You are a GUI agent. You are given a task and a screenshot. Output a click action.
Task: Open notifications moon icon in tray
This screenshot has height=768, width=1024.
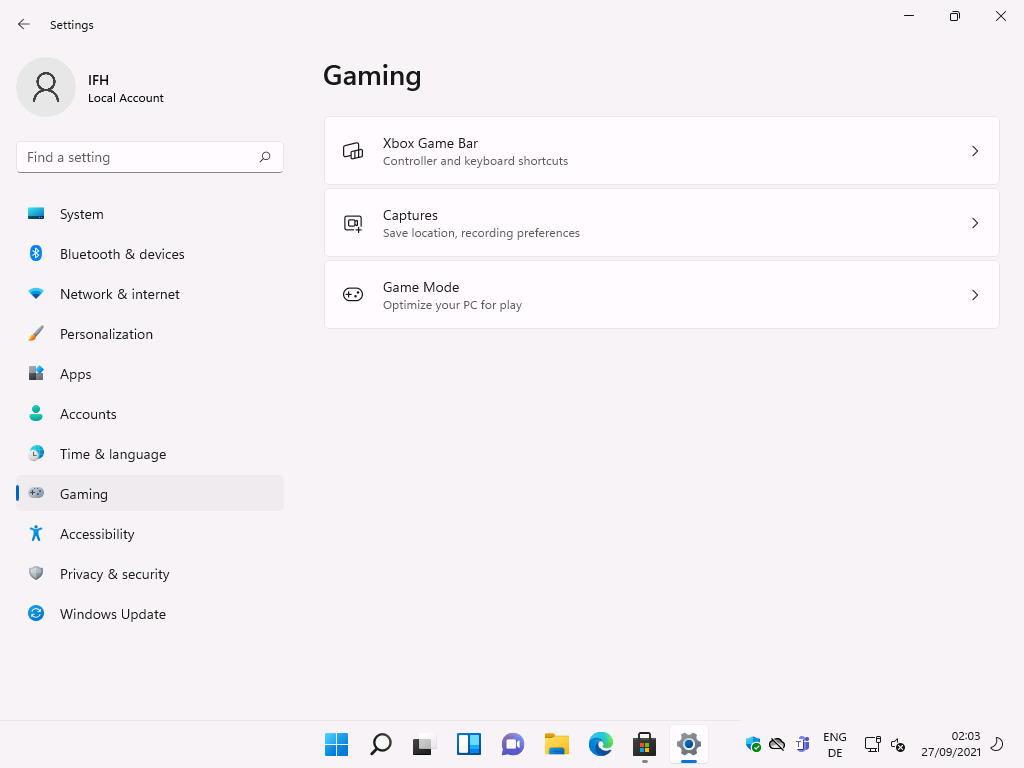click(x=997, y=744)
